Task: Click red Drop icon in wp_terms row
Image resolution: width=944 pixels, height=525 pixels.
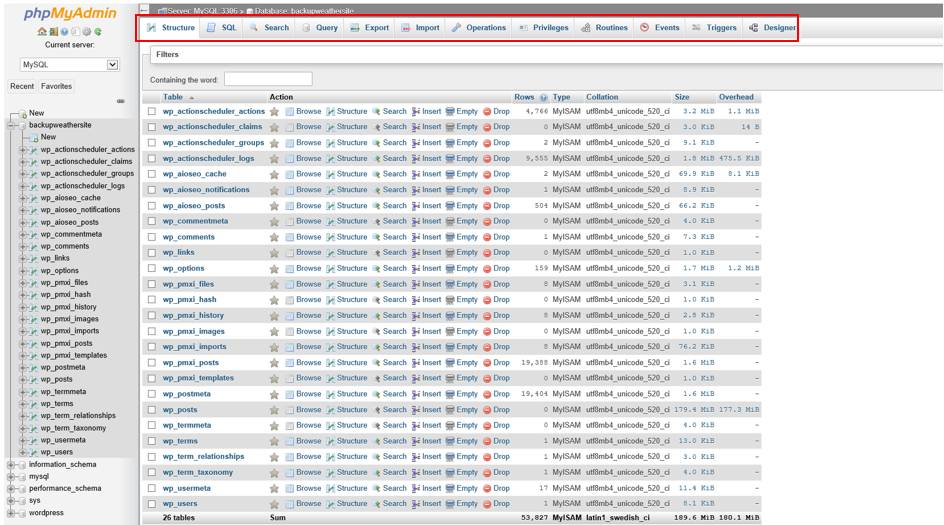Action: pos(487,441)
